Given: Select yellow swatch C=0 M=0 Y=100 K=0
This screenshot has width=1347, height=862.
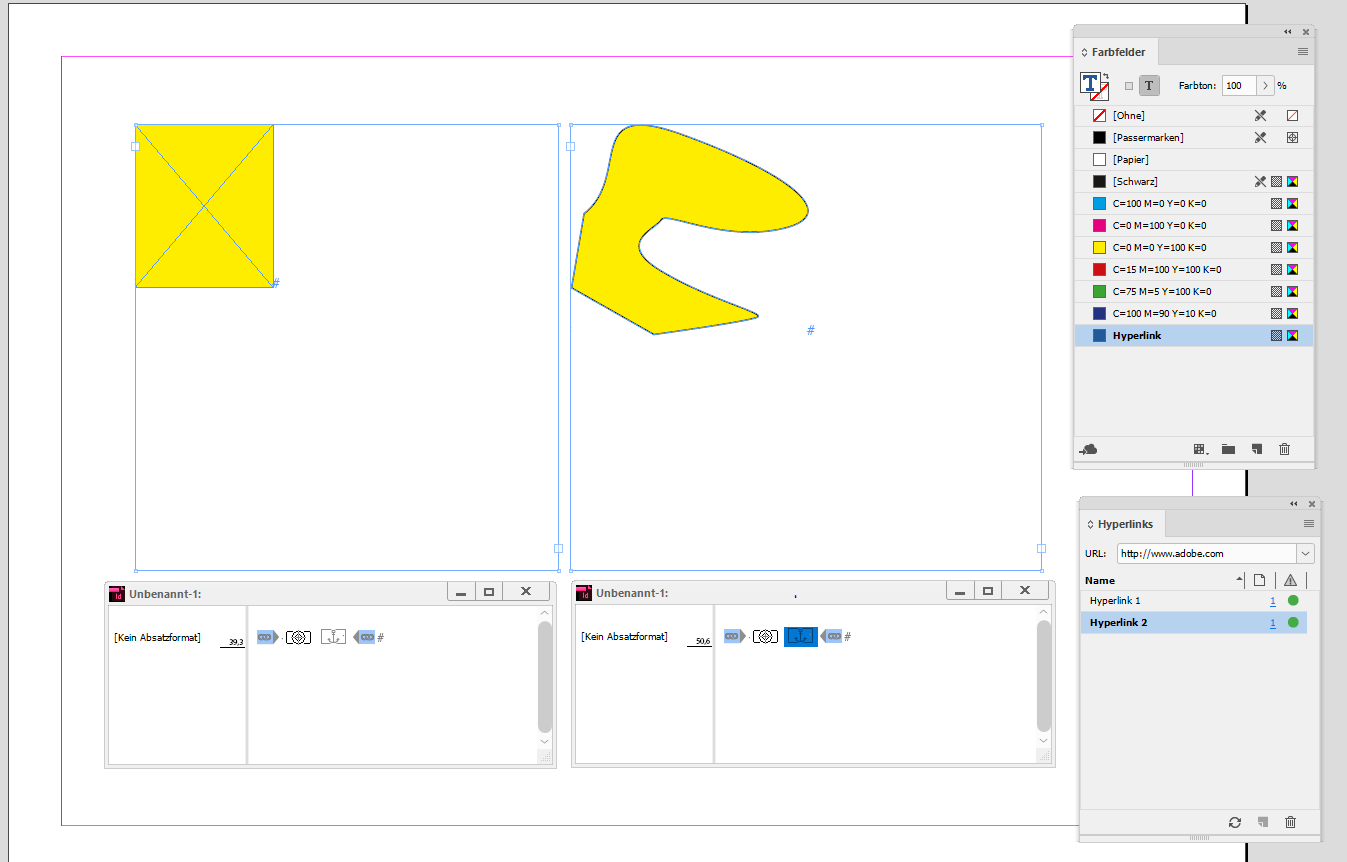Looking at the screenshot, I should pyautogui.click(x=1194, y=247).
